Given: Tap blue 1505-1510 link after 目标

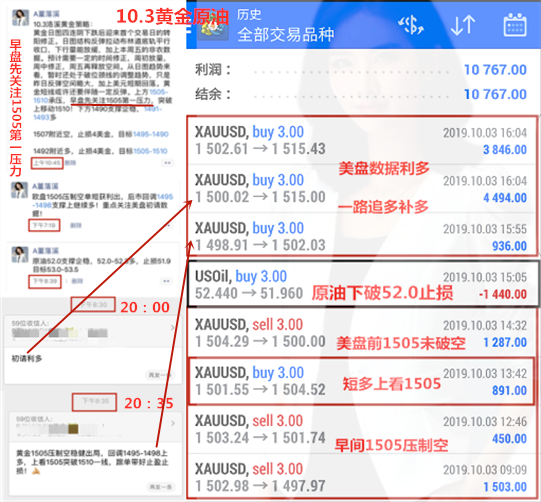Looking at the screenshot, I should click(x=150, y=151).
